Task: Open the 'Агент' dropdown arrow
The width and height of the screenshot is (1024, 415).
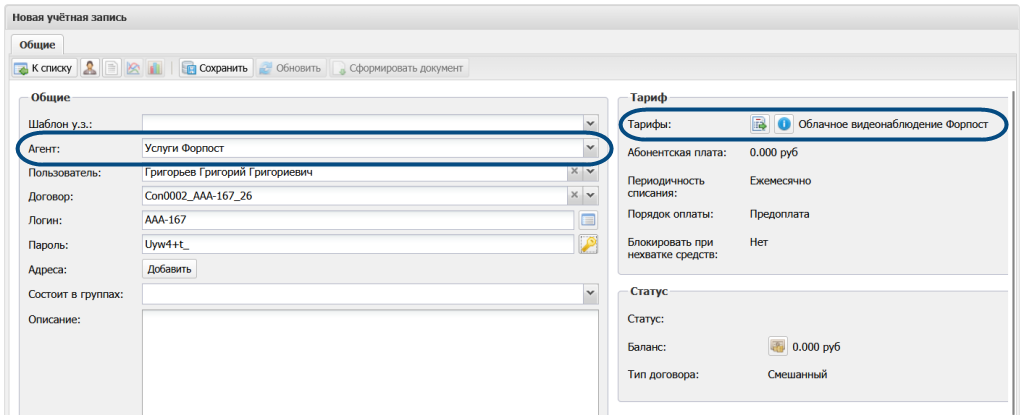Action: pos(590,149)
